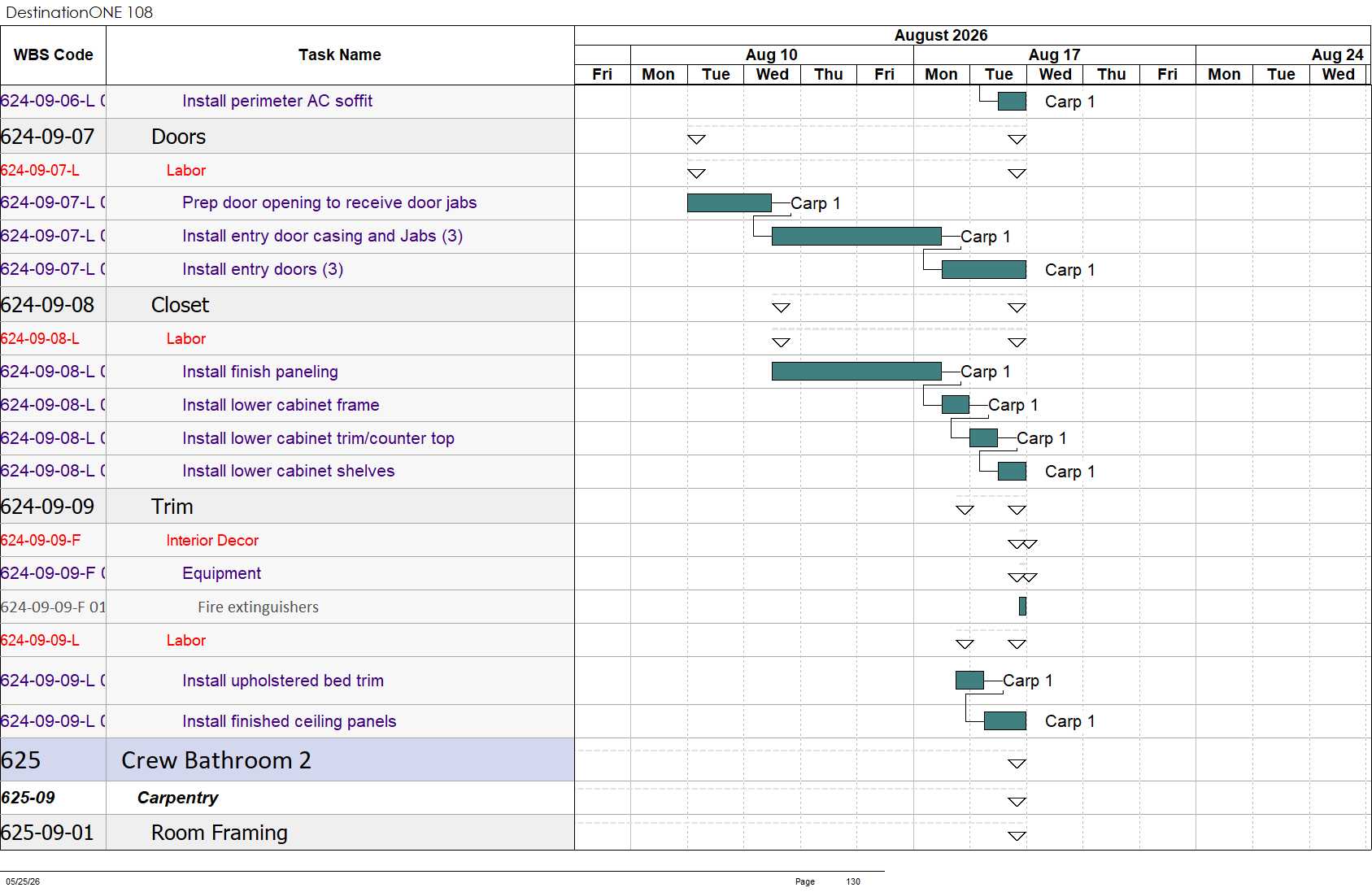The height and width of the screenshot is (892, 1372).
Task: Select task 'Install entry doors (3)'
Action: pos(263,269)
